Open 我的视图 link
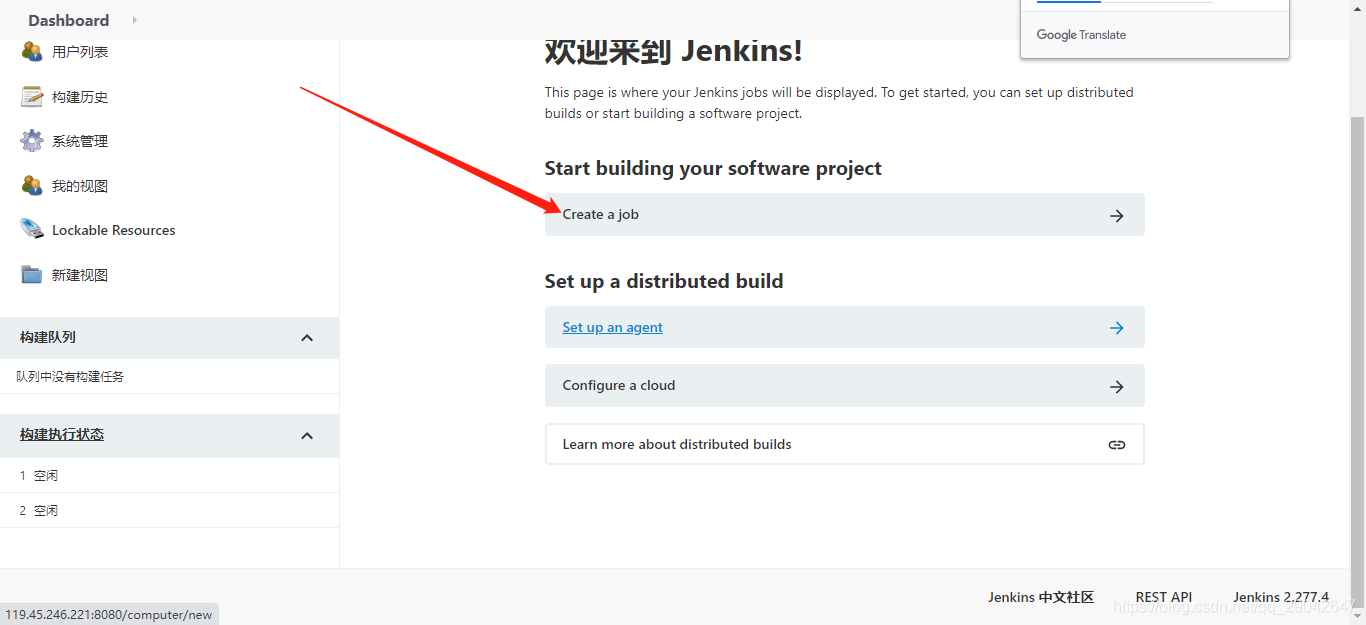1366x625 pixels. (80, 186)
